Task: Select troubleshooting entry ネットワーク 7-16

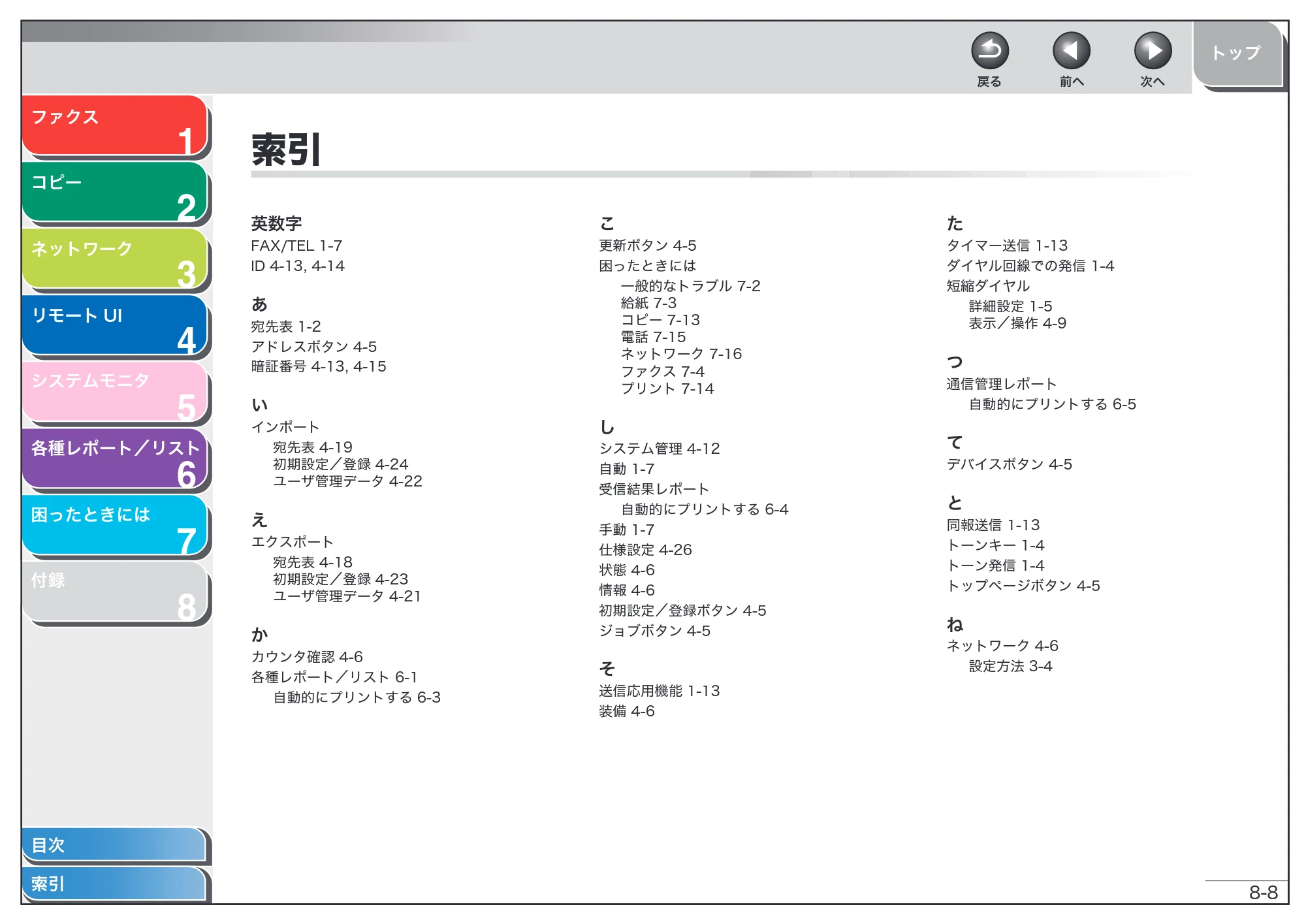Action: [682, 353]
